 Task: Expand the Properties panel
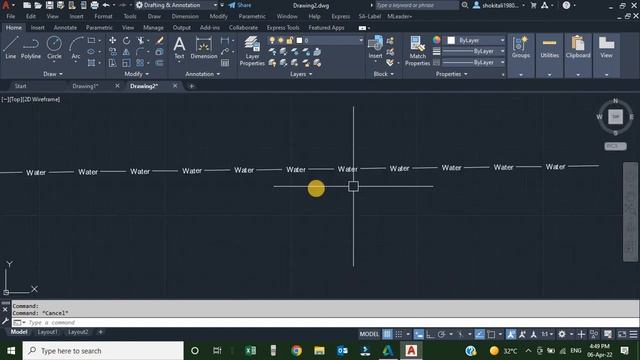click(451, 74)
